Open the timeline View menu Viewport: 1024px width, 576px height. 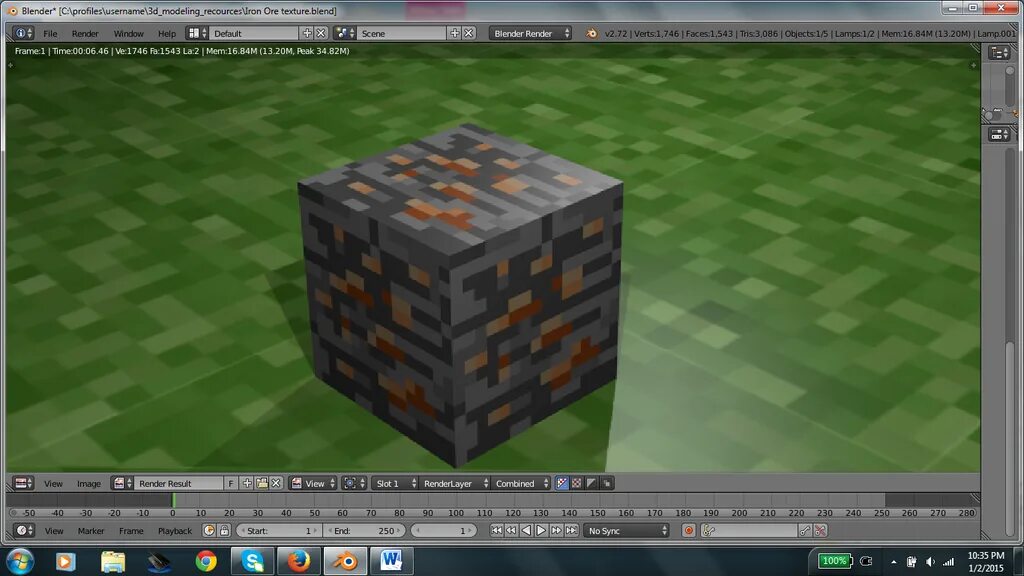(54, 531)
